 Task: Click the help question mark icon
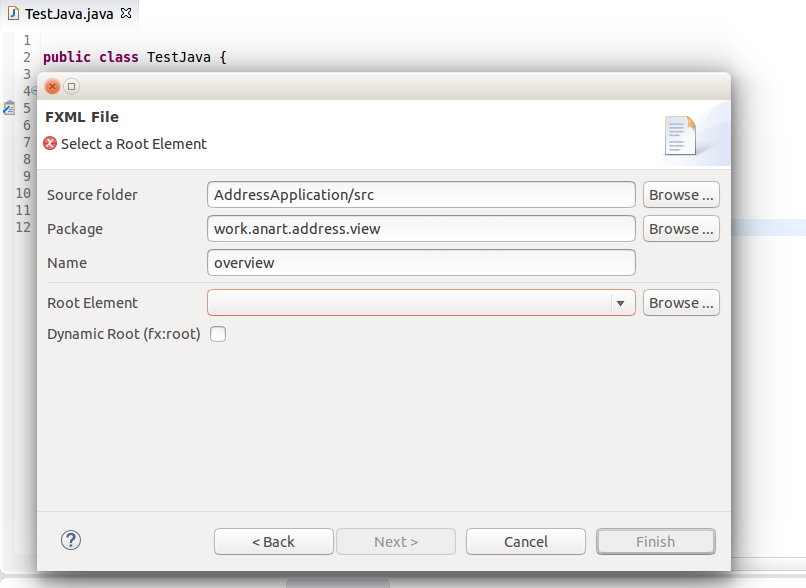(71, 540)
